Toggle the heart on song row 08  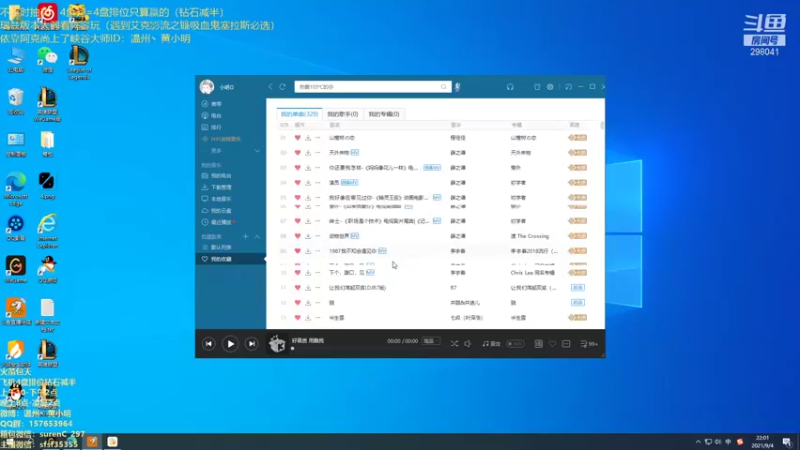(x=297, y=236)
